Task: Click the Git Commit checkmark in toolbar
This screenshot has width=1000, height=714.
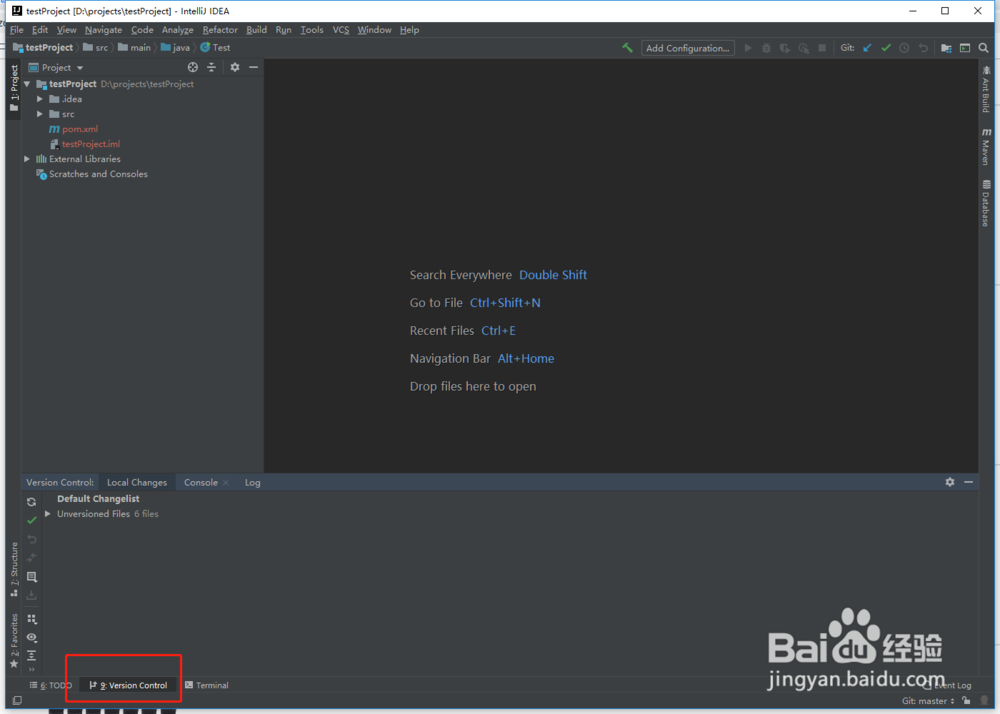Action: [886, 48]
